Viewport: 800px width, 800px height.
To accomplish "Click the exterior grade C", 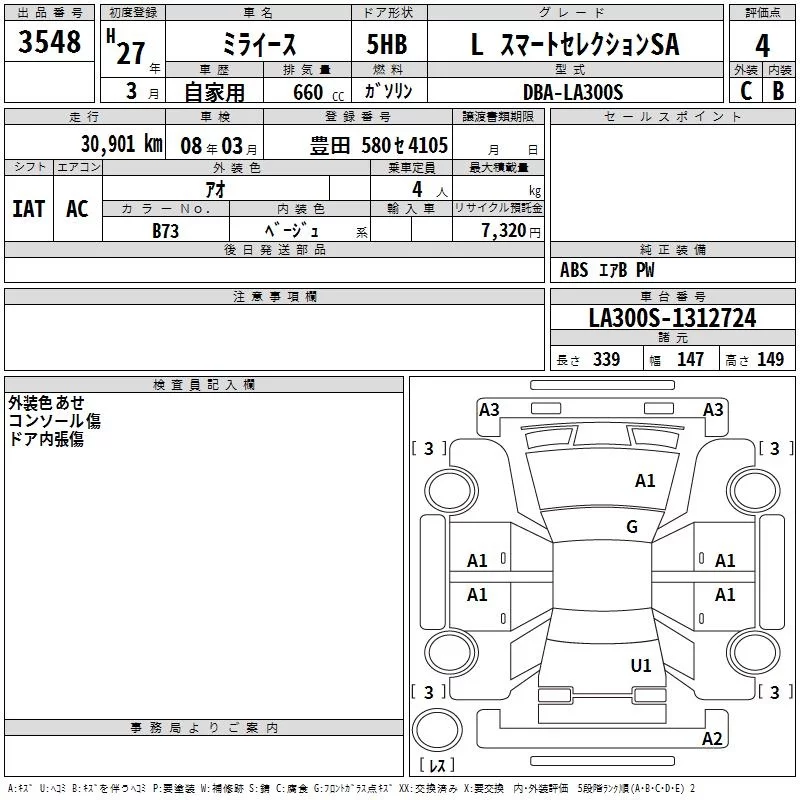I will pos(746,91).
